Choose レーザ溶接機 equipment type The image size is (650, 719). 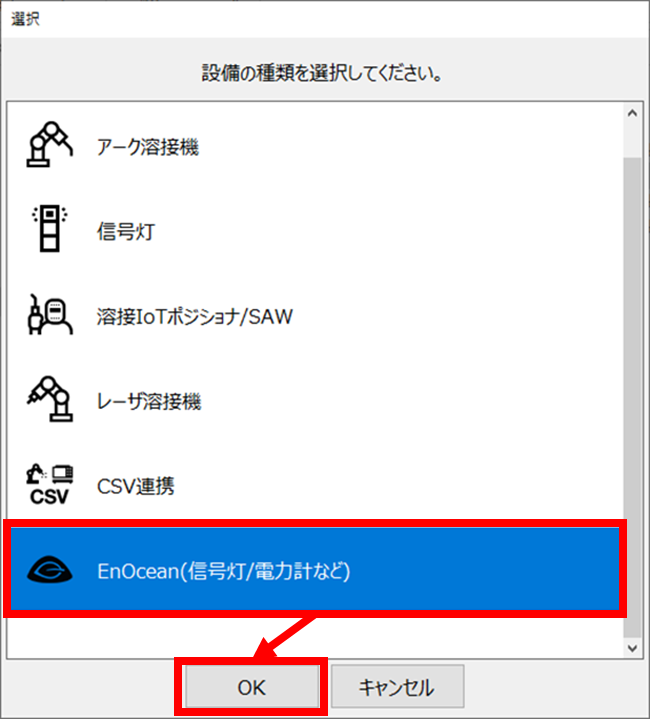pos(315,400)
